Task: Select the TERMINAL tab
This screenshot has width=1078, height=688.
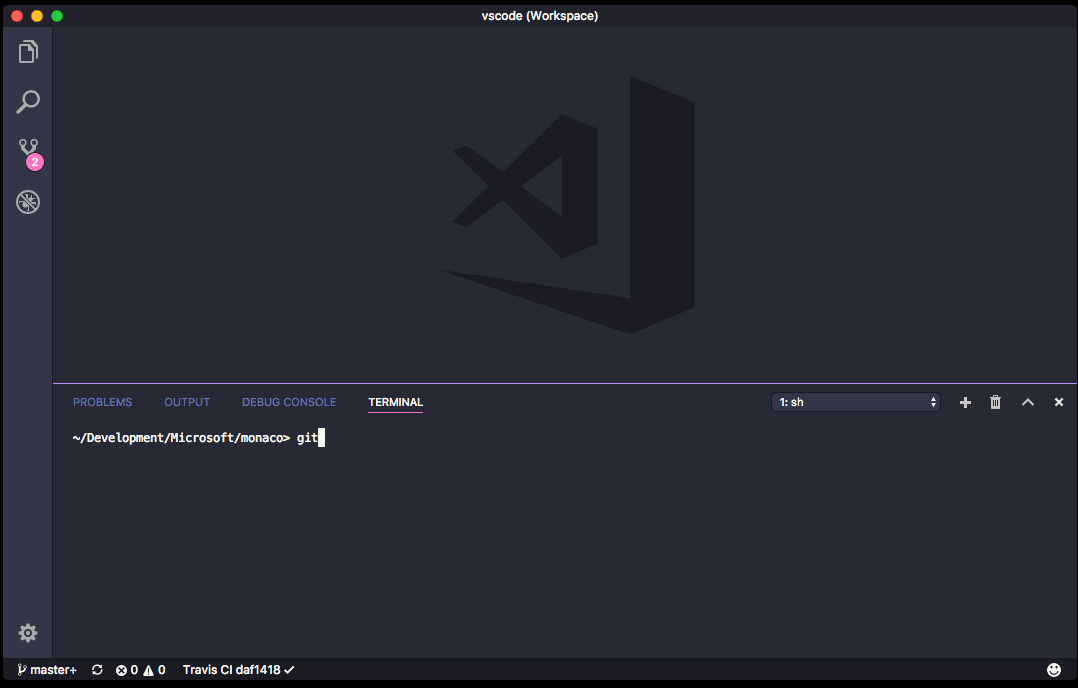Action: pos(395,402)
